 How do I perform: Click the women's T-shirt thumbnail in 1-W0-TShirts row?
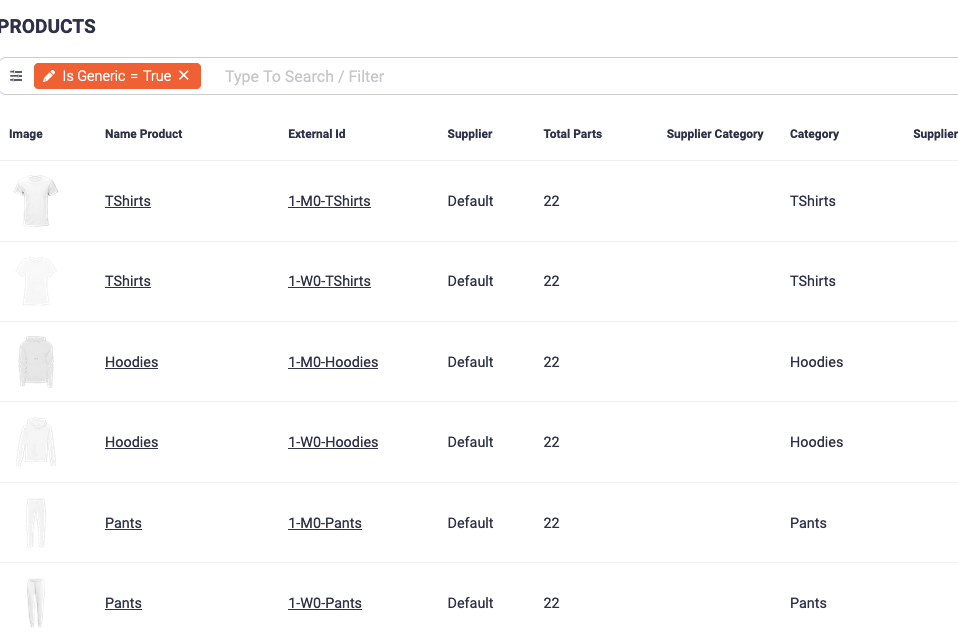click(36, 281)
